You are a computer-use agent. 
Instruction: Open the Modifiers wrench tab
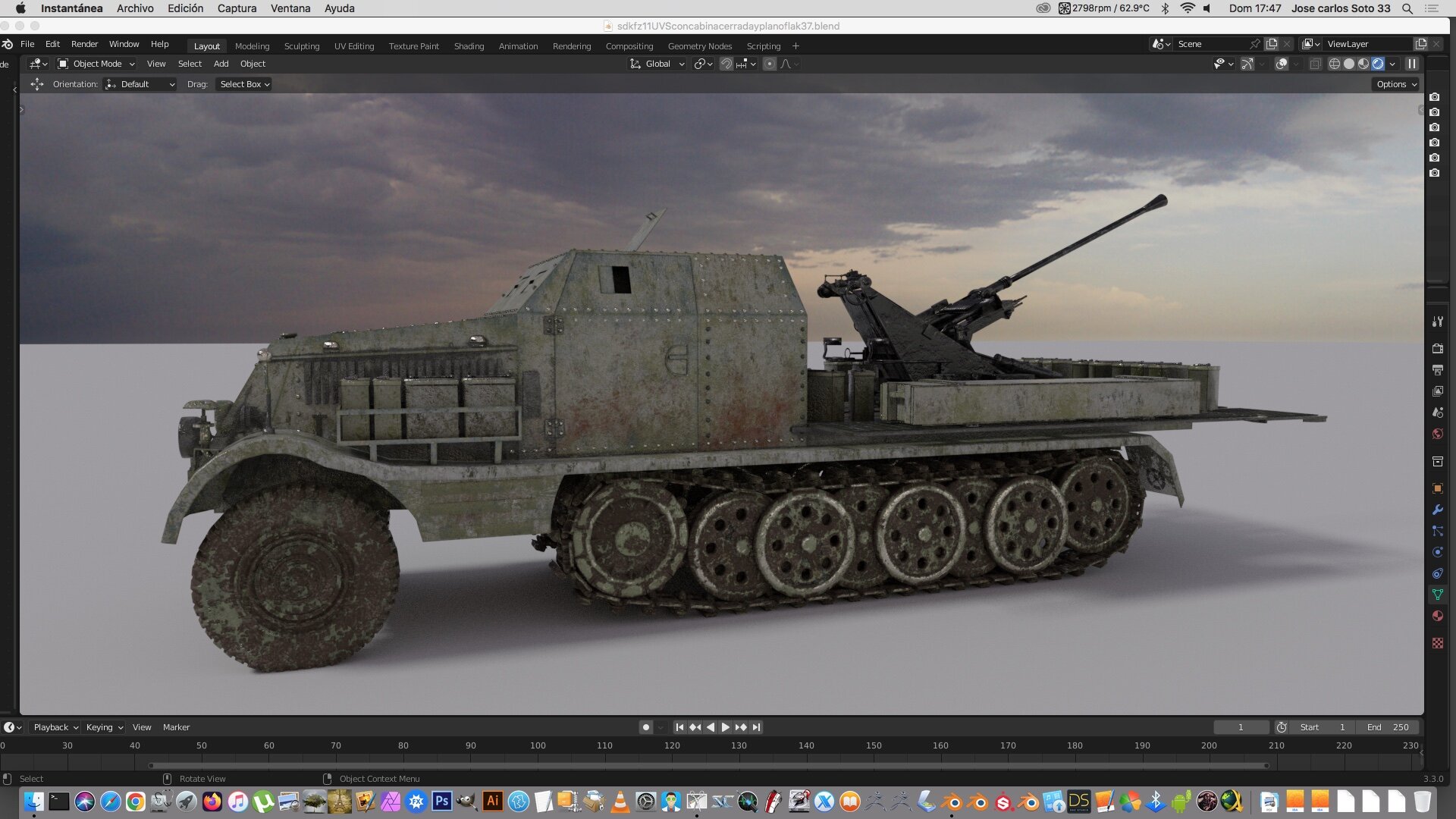[1437, 510]
